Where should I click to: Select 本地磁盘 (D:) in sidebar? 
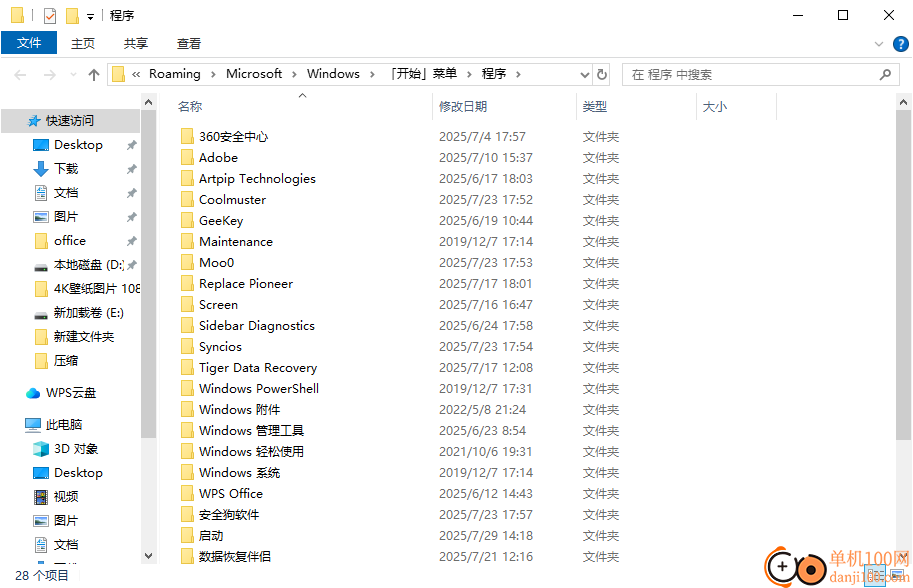tap(89, 265)
